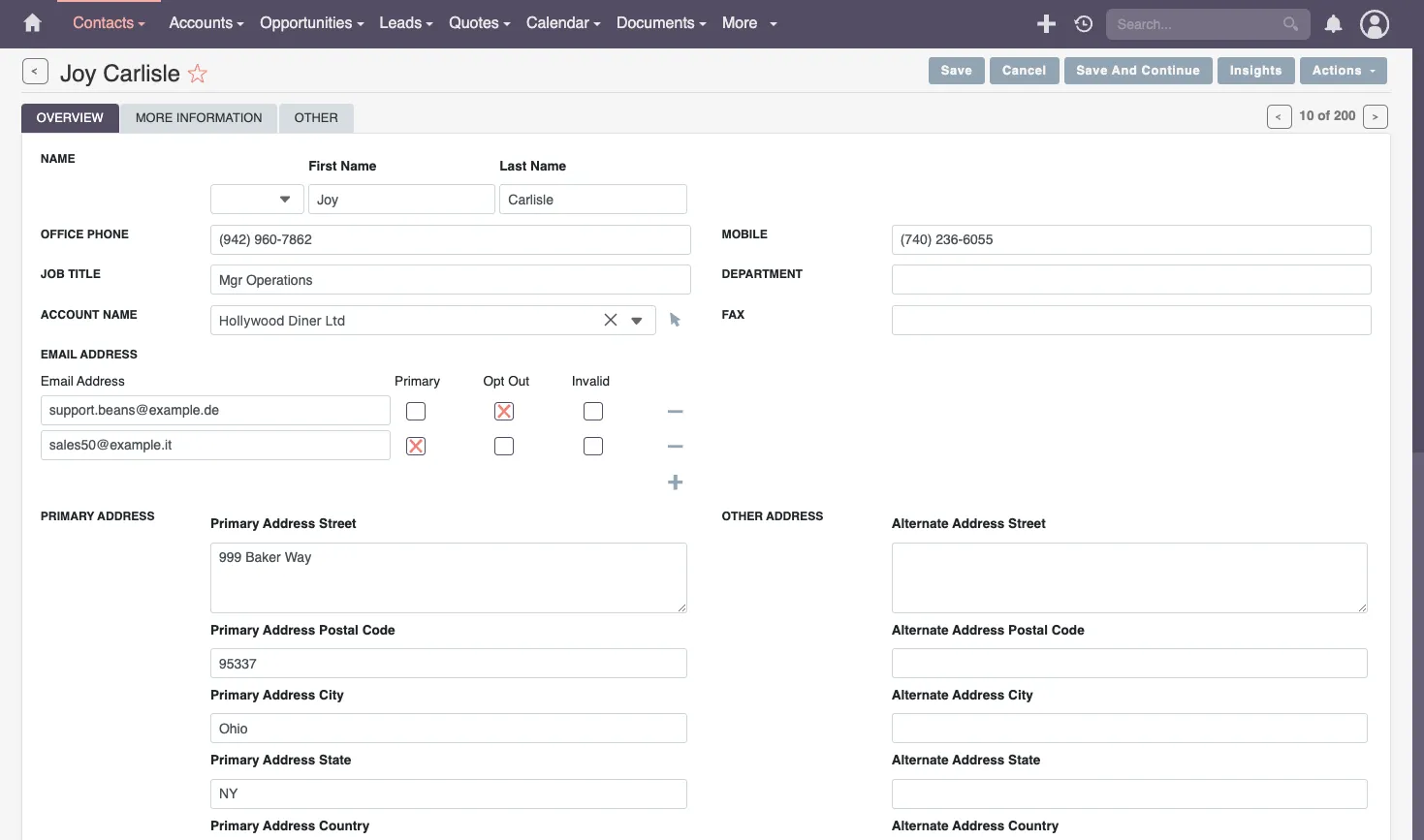
Task: Click the Save And Continue button
Action: [x=1137, y=71]
